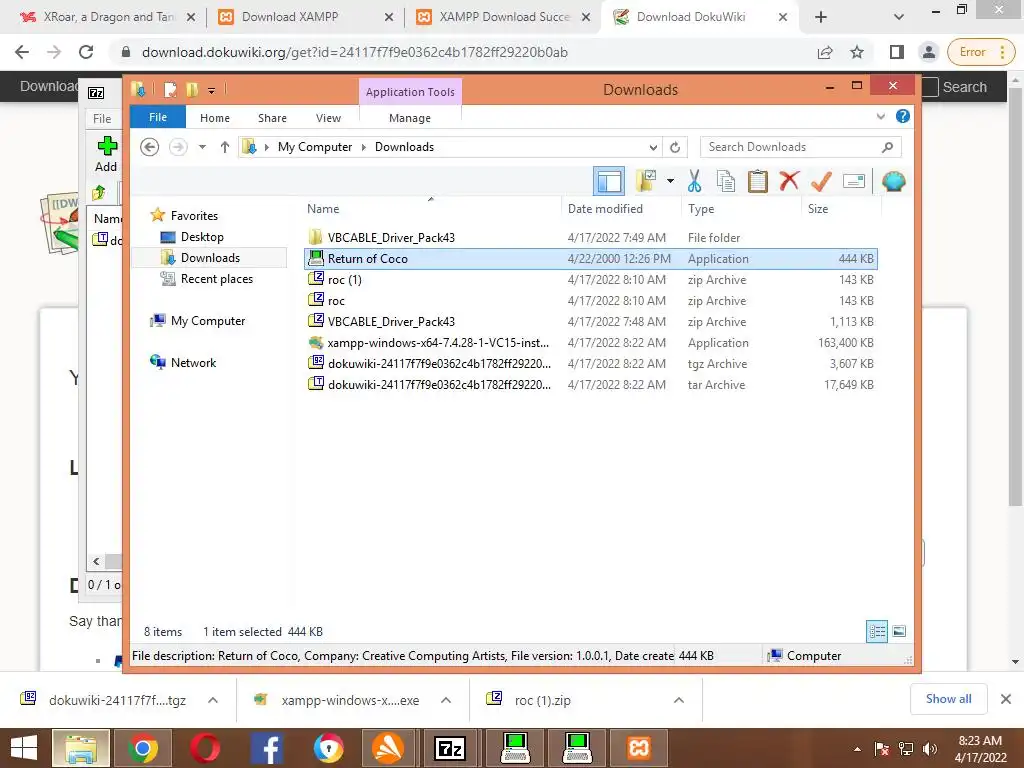Open the File tab in explorer
This screenshot has width=1024, height=768.
[158, 117]
